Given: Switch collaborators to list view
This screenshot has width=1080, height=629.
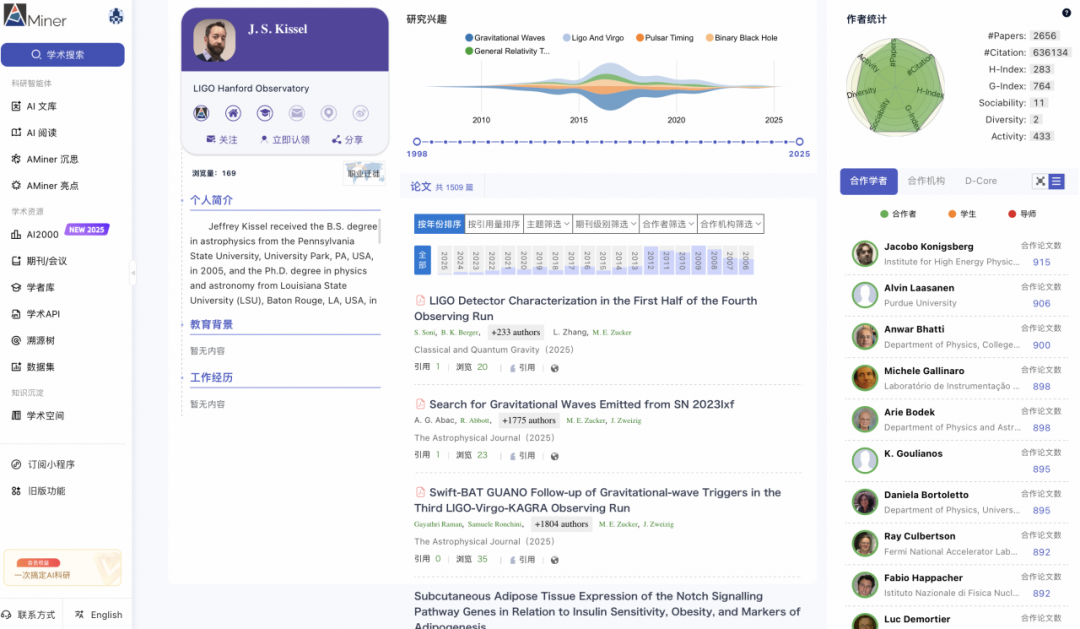Looking at the screenshot, I should 1056,181.
